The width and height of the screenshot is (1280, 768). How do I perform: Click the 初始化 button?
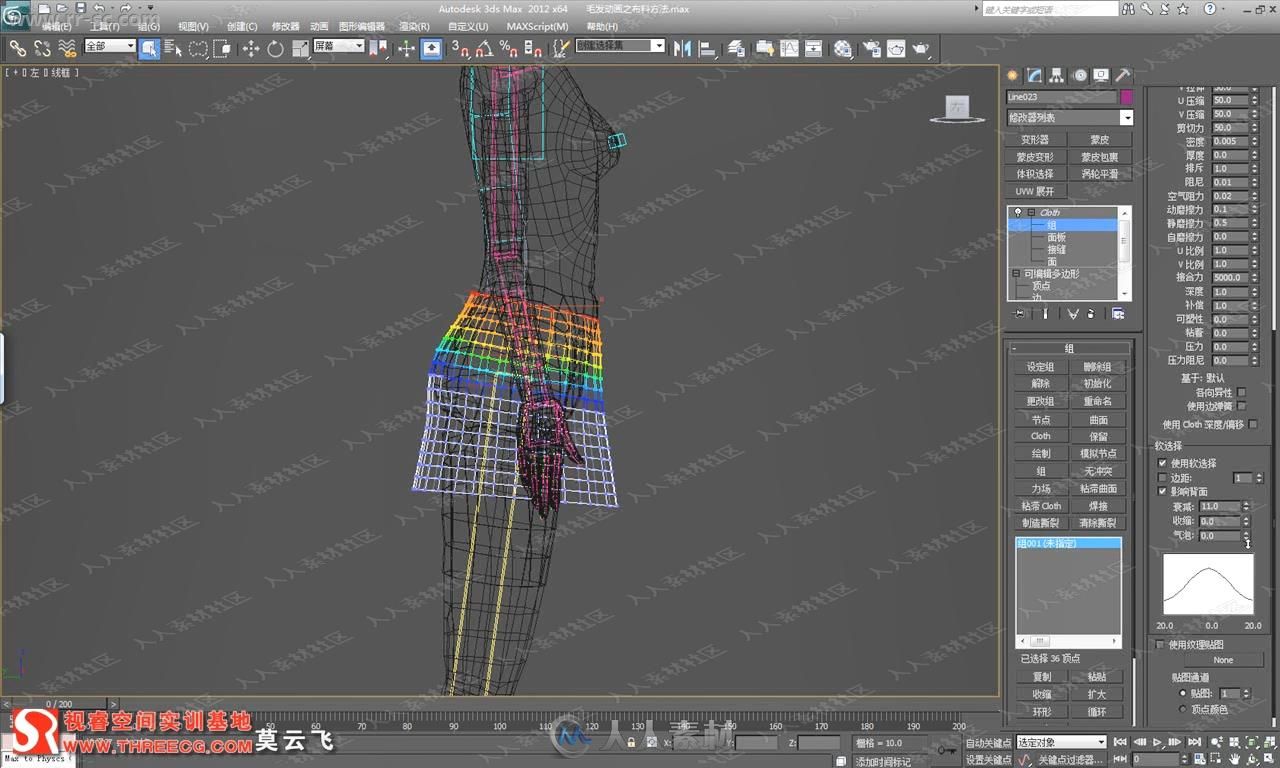(1098, 384)
